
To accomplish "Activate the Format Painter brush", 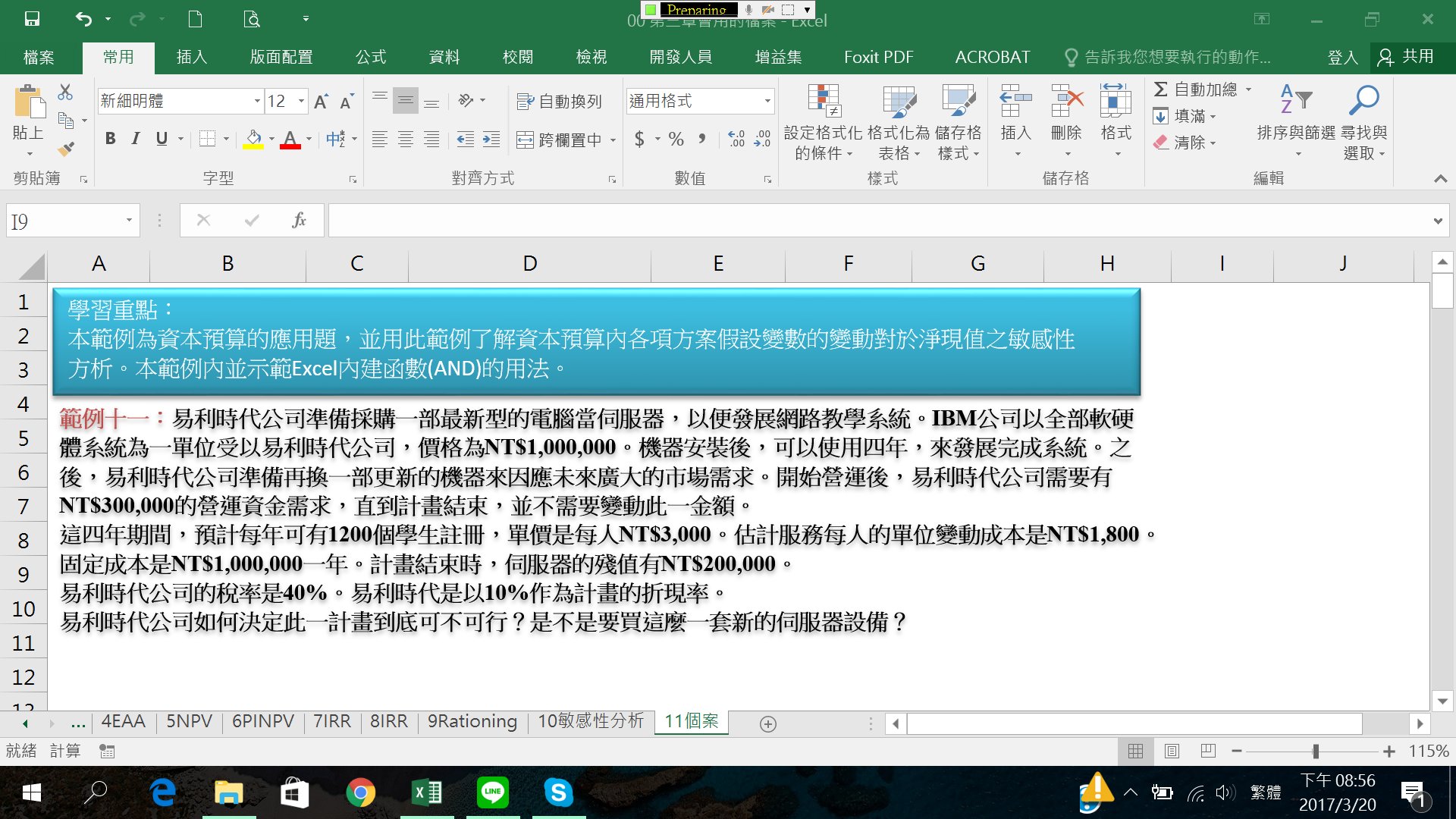I will 66,149.
